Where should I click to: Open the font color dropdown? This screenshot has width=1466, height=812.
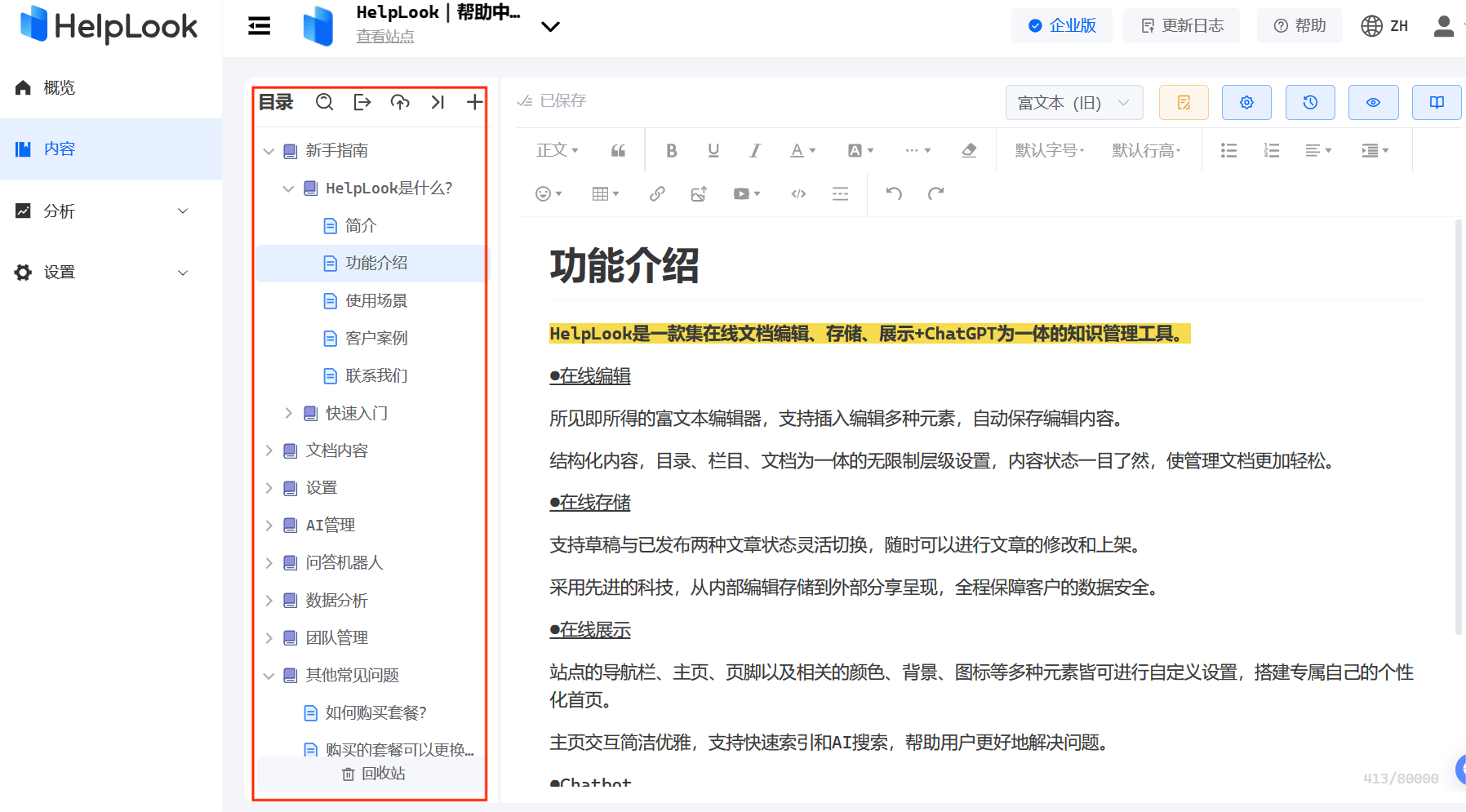802,150
